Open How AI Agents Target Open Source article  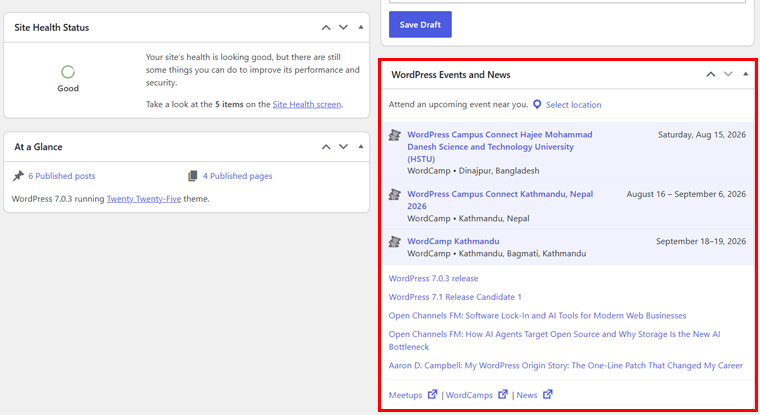click(x=554, y=340)
